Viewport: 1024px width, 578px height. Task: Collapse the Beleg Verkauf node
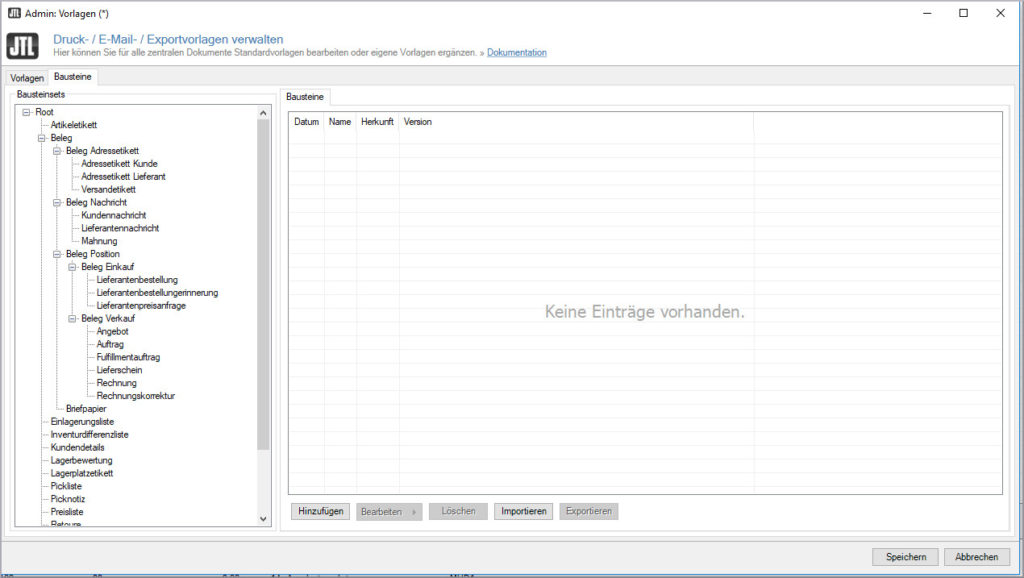click(x=72, y=319)
